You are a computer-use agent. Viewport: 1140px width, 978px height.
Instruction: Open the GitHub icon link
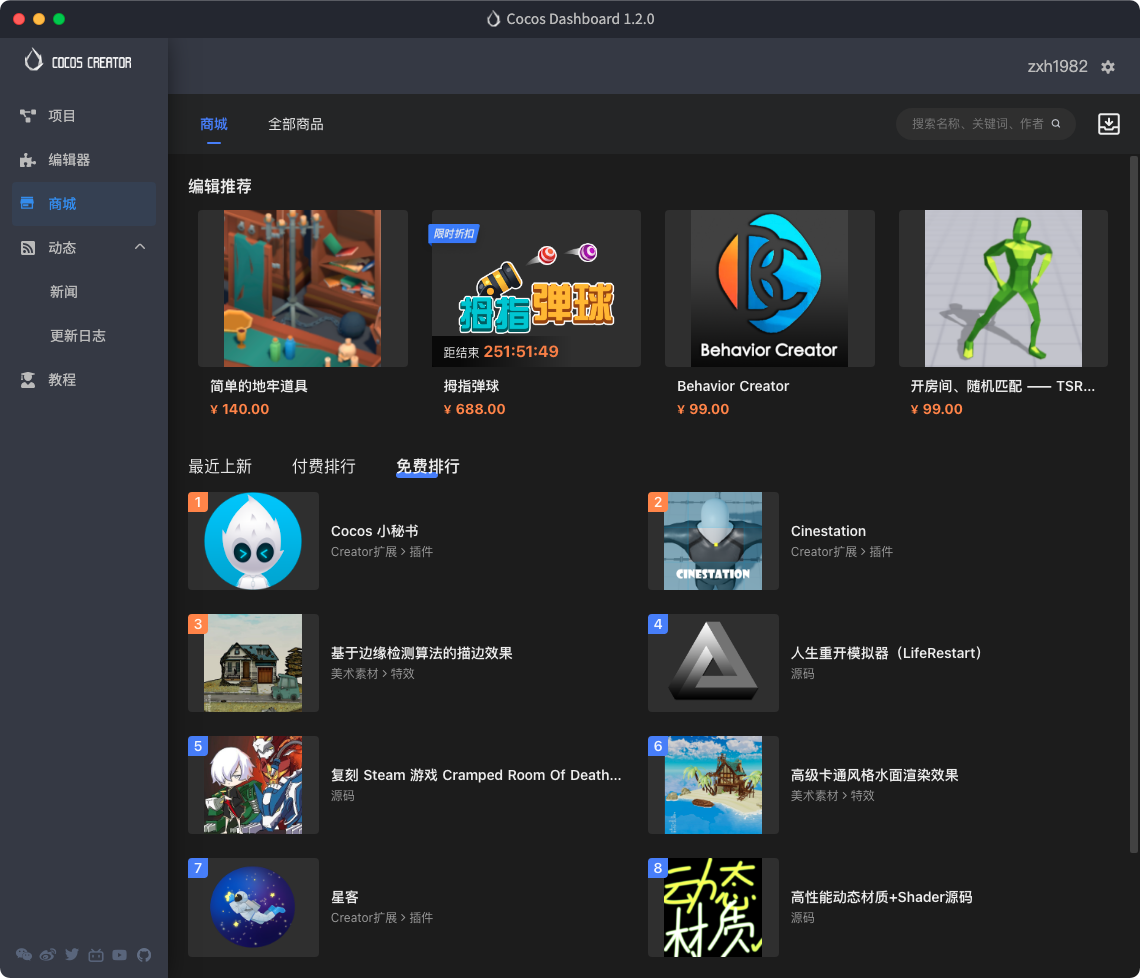(144, 955)
